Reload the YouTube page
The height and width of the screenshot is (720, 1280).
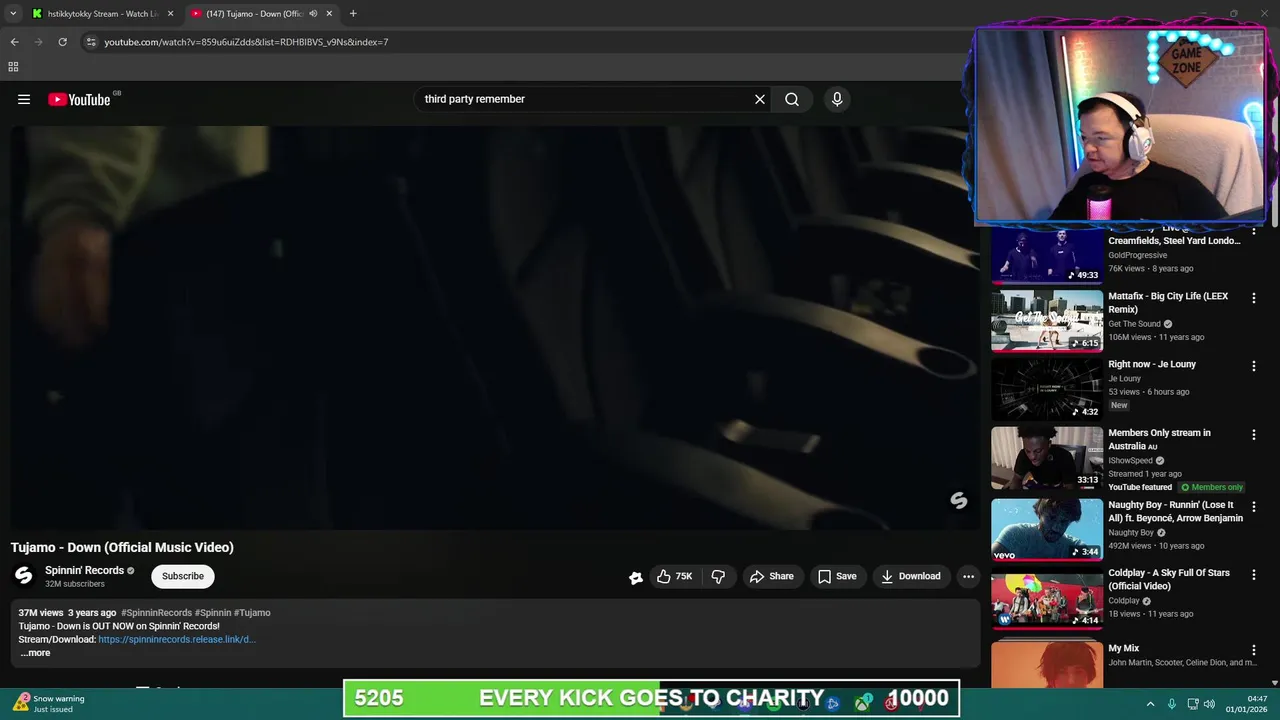[62, 42]
